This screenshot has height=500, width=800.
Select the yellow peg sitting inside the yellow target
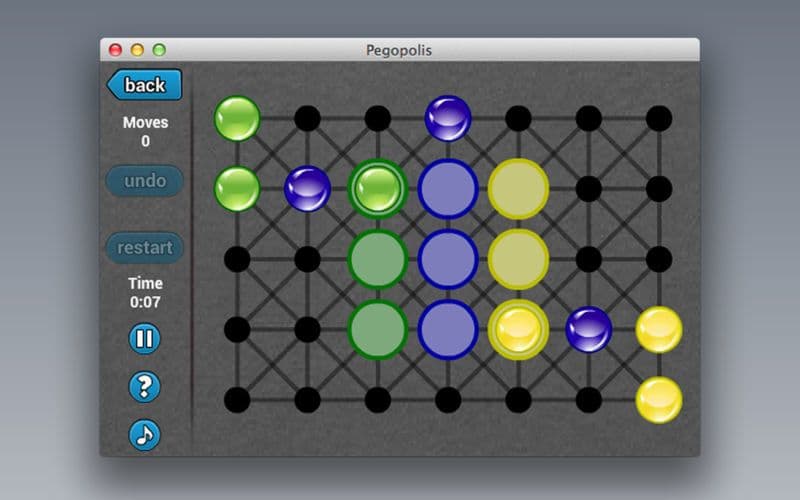pyautogui.click(x=518, y=330)
